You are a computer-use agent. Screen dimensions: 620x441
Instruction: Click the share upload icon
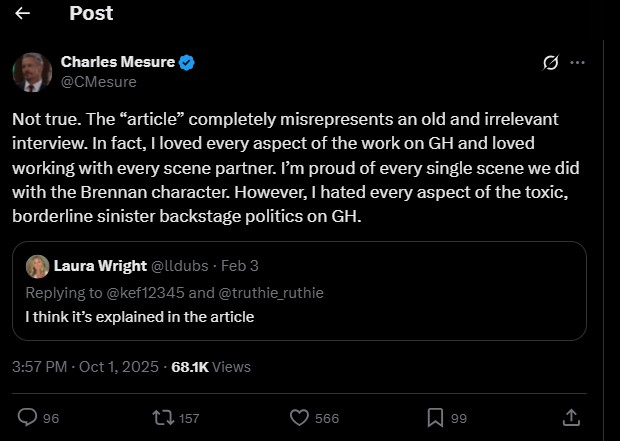(572, 417)
